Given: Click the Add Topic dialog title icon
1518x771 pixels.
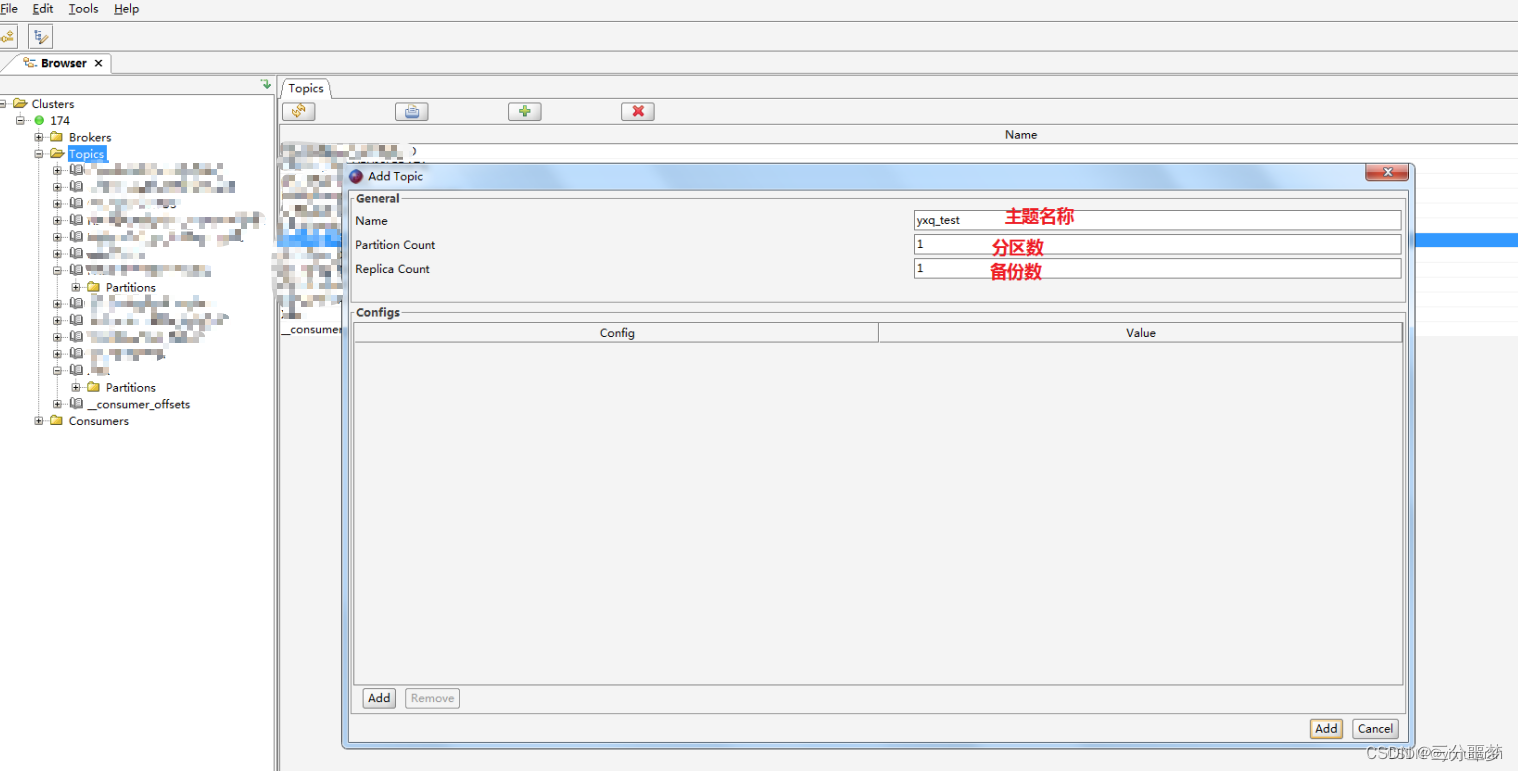Looking at the screenshot, I should point(356,176).
